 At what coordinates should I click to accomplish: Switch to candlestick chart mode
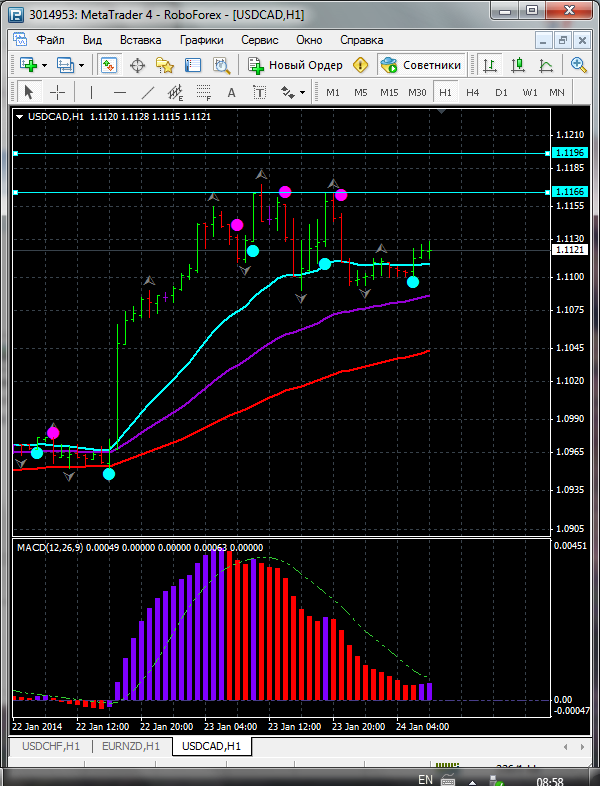tap(518, 65)
